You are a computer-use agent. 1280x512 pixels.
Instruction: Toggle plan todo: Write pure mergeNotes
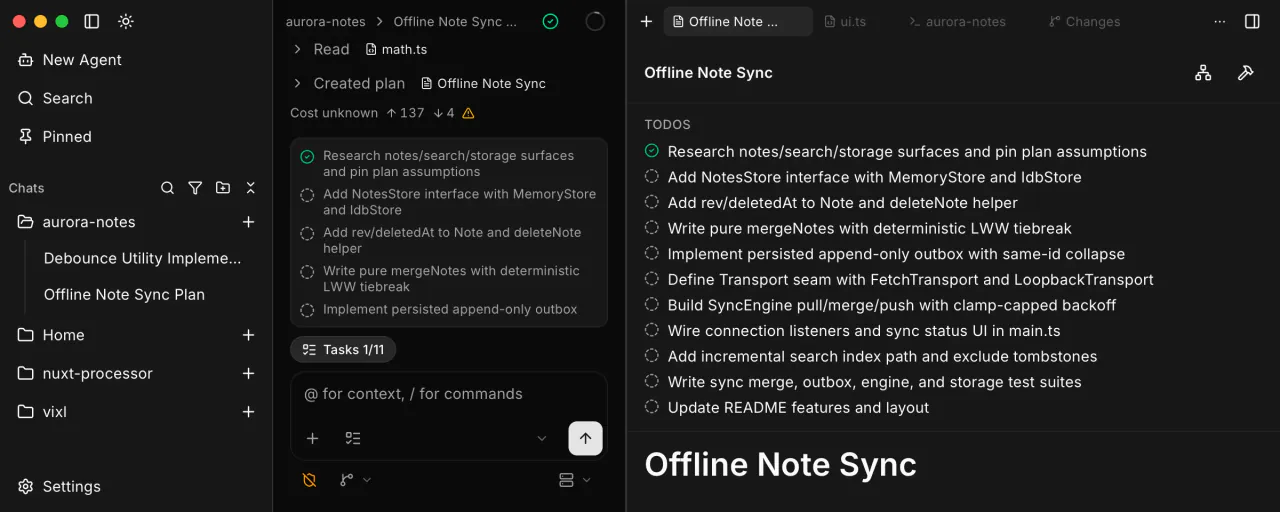coord(652,228)
